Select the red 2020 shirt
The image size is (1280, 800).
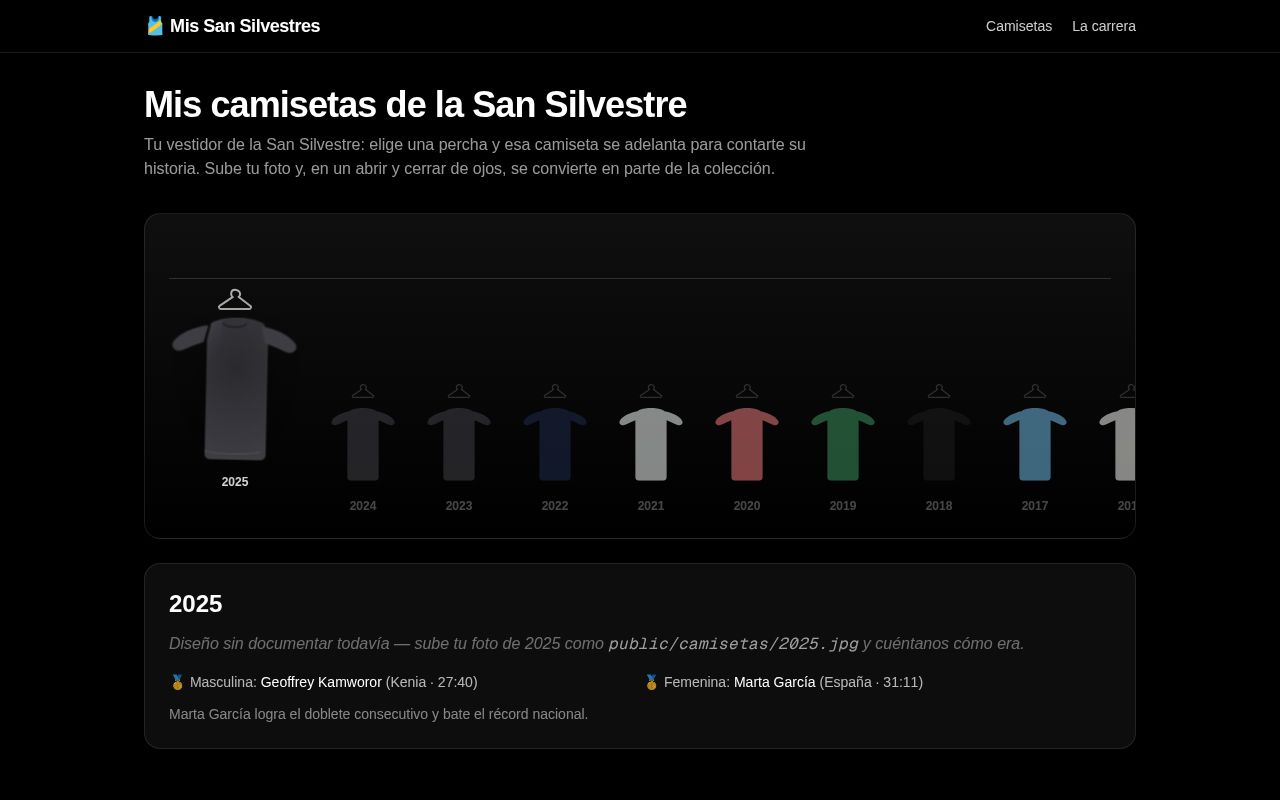(747, 444)
